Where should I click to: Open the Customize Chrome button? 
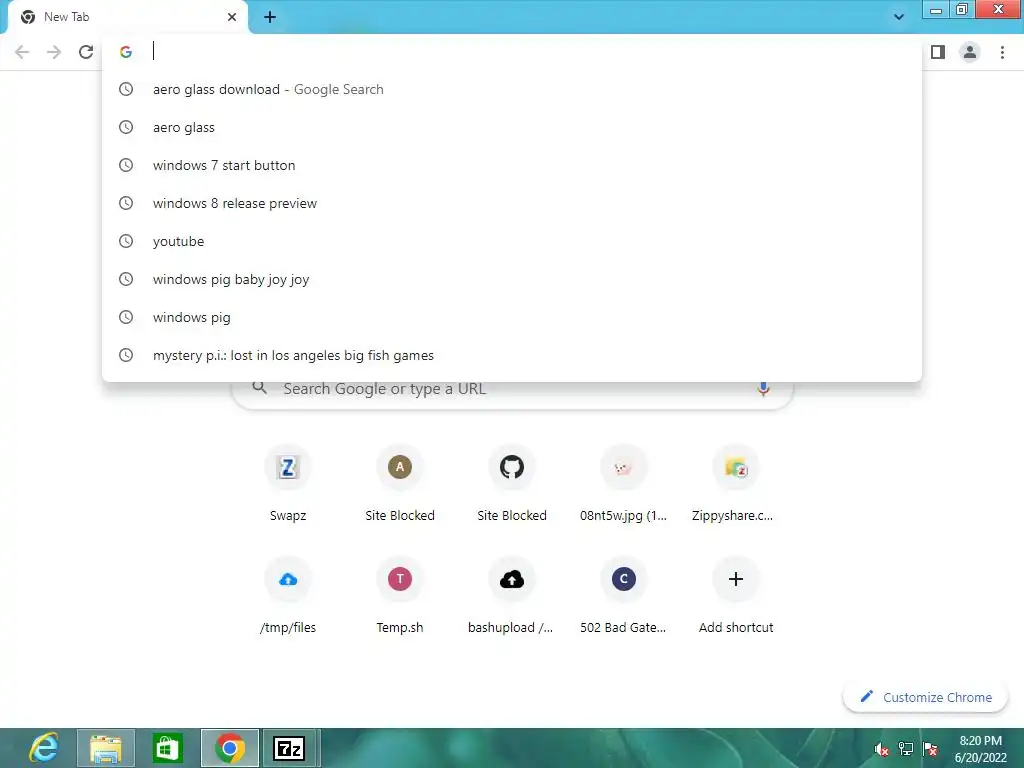pyautogui.click(x=925, y=697)
